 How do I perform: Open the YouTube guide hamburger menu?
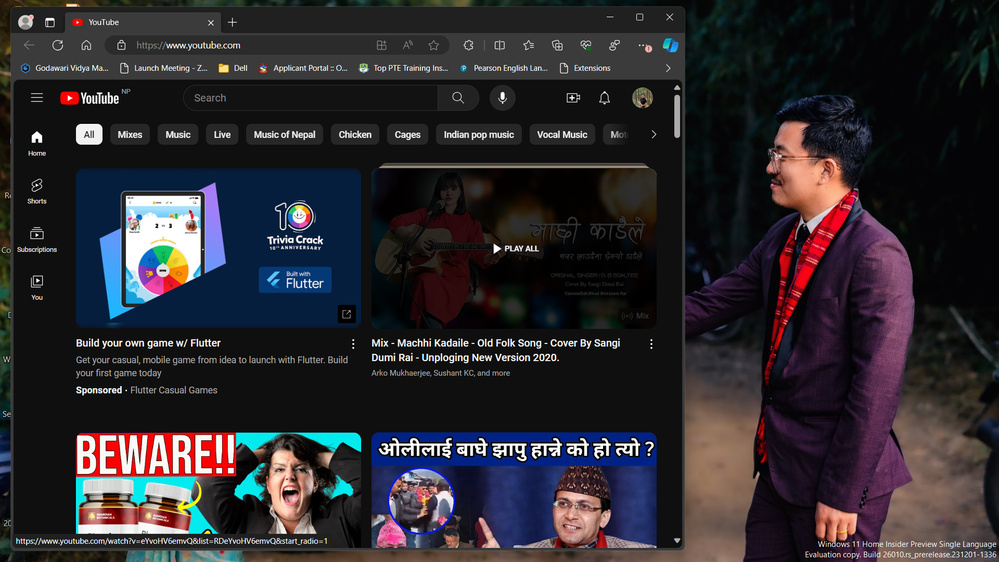point(37,97)
